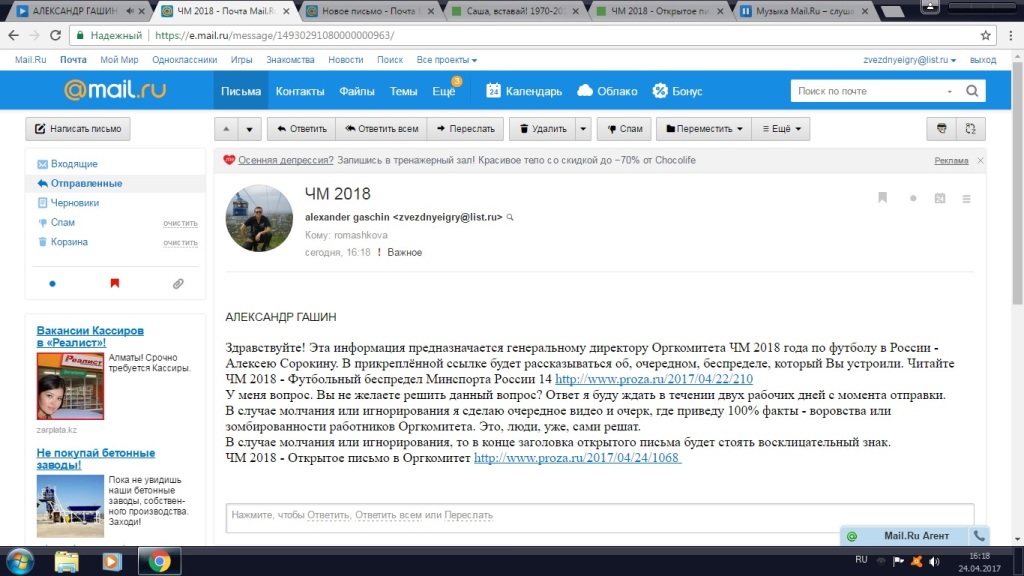Bookmark this page with the star icon
Viewport: 1024px width, 576px height.
pyautogui.click(x=985, y=35)
